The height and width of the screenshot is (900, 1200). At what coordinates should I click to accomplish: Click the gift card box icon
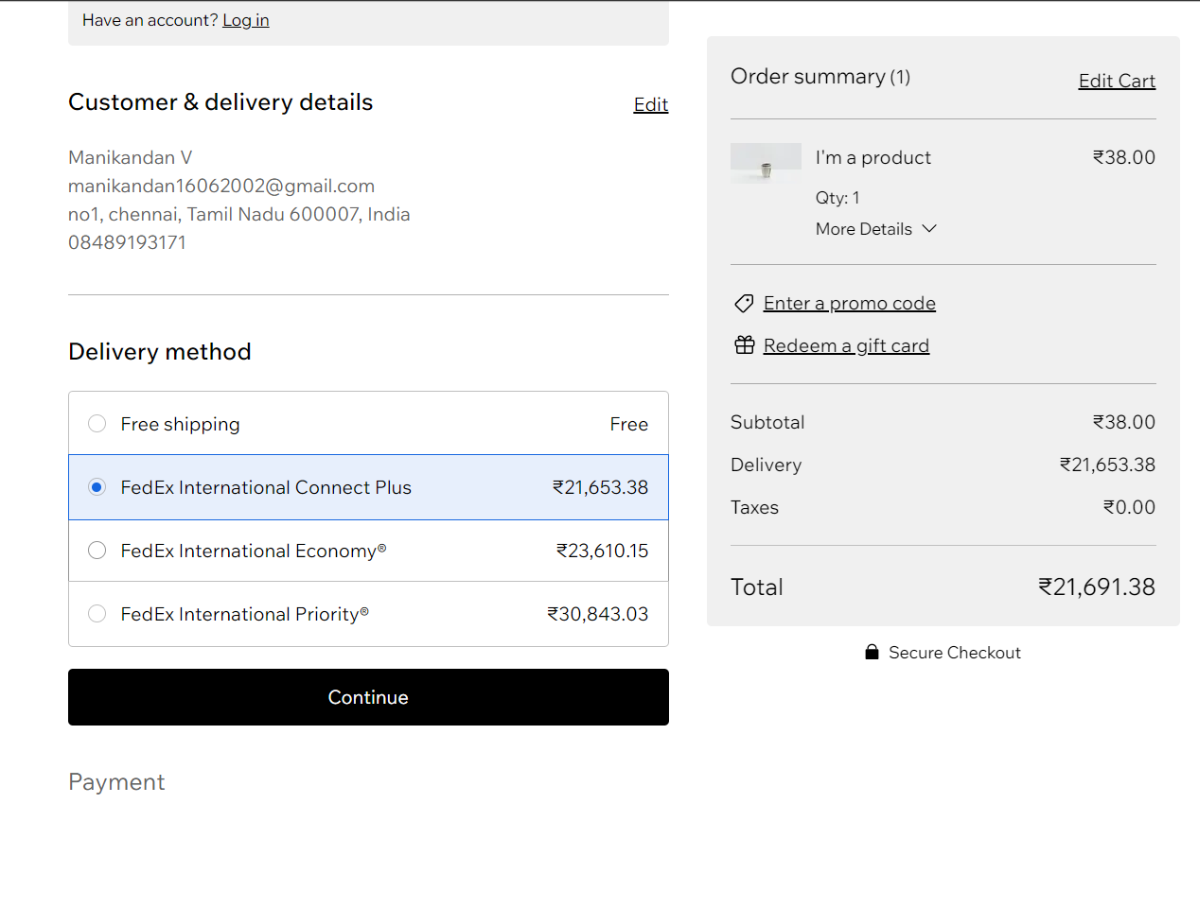pos(744,345)
